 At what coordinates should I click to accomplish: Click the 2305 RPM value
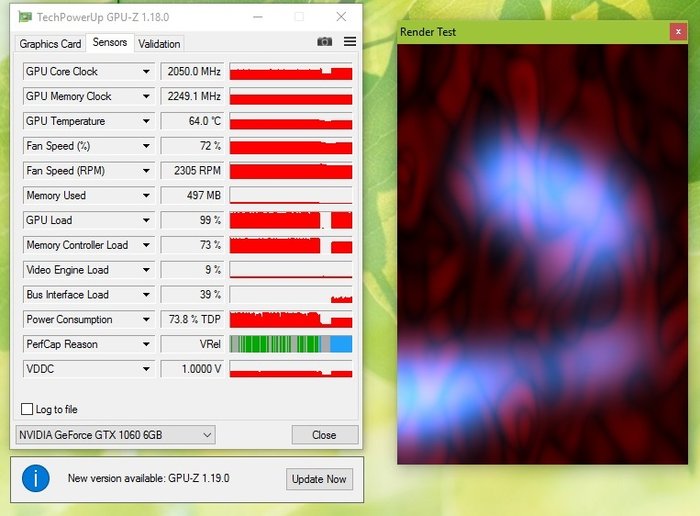pyautogui.click(x=192, y=171)
